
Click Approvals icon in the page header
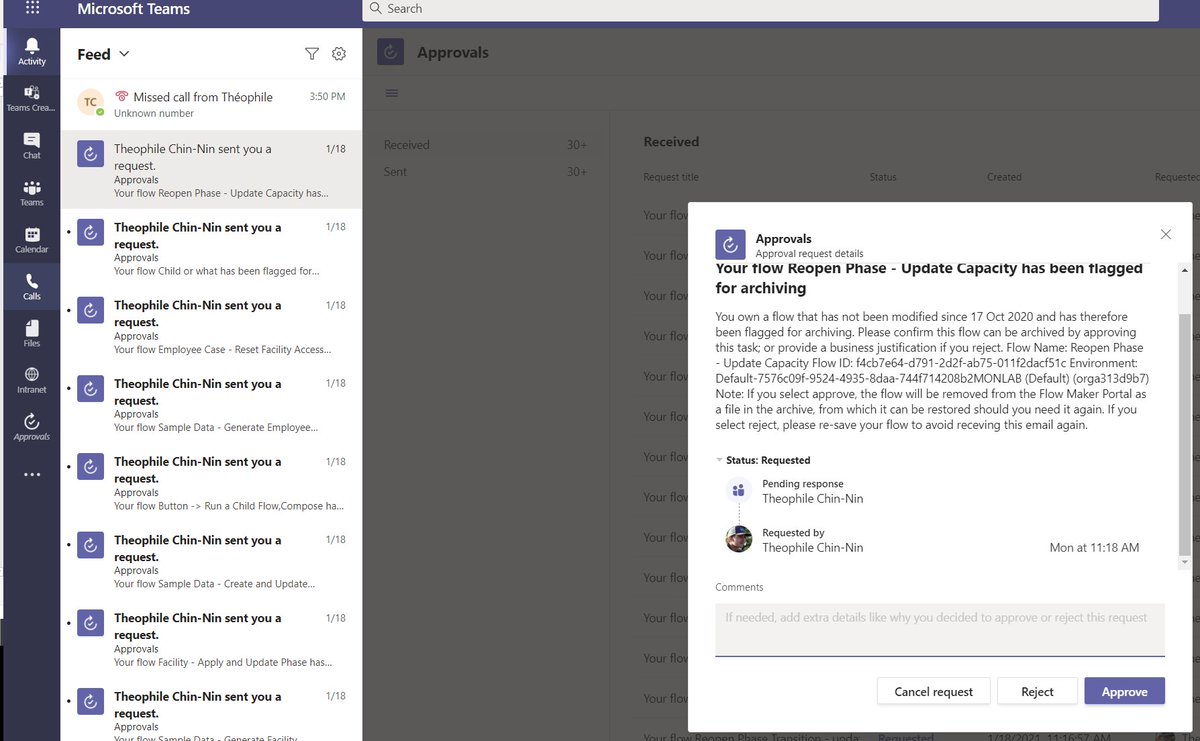click(391, 53)
